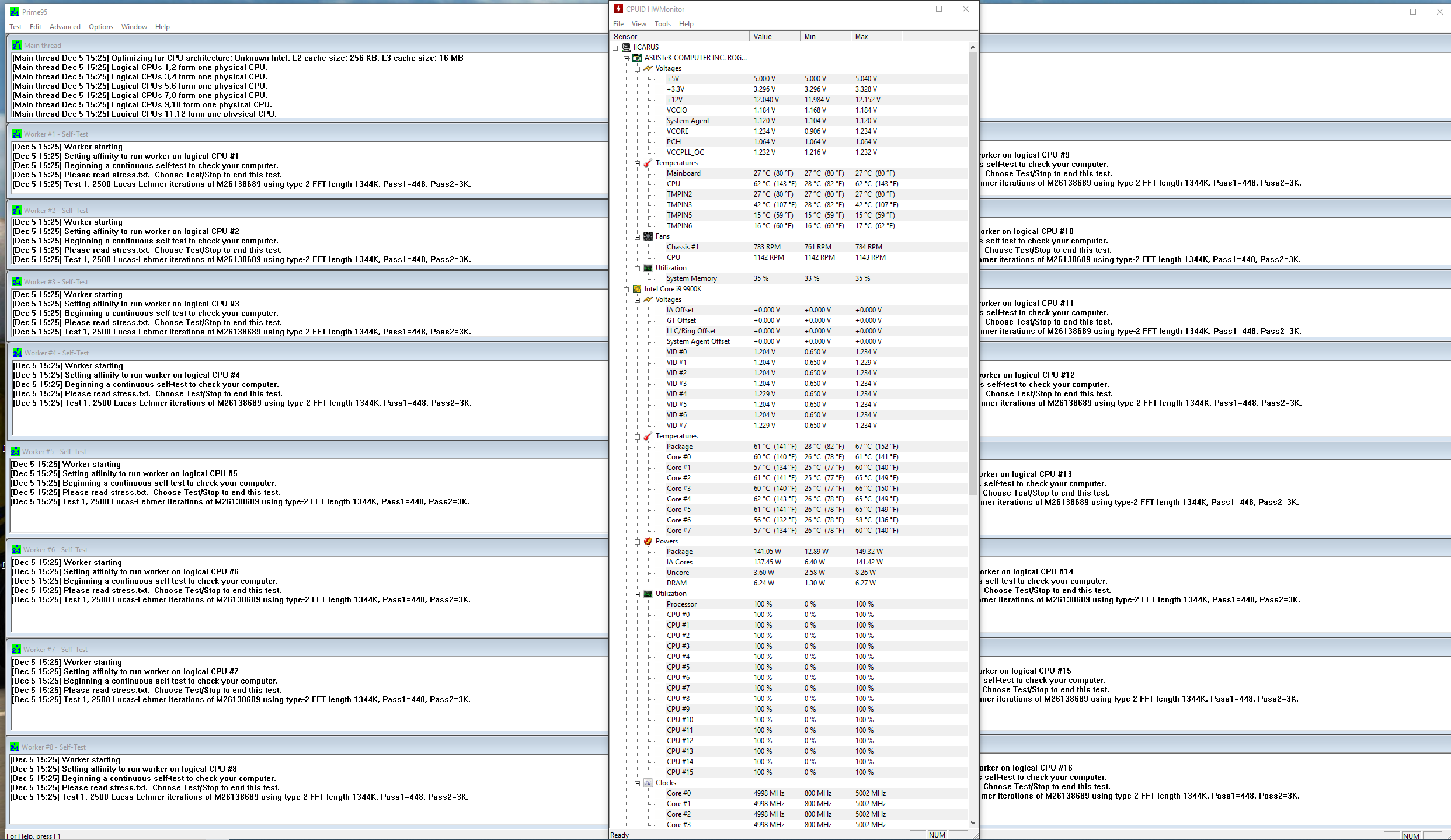Open the Prime95 Window menu
This screenshot has width=1451, height=840.
[134, 27]
